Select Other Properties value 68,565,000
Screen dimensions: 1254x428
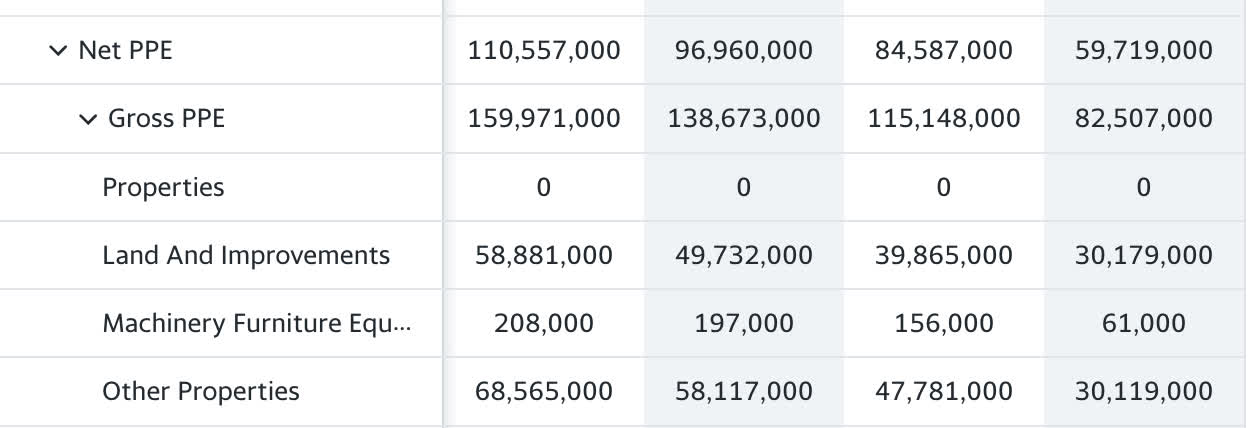tap(544, 391)
